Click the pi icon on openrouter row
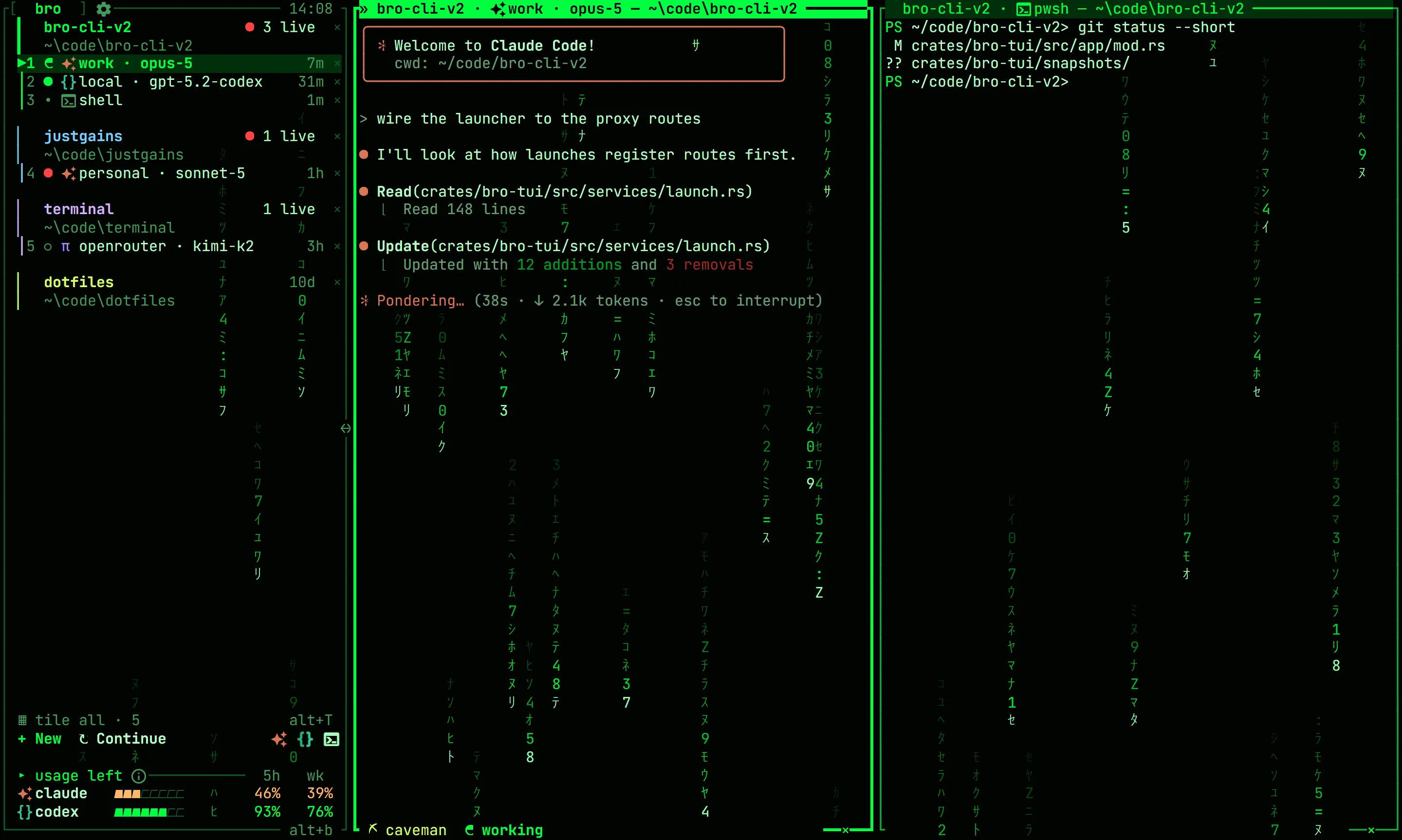Image resolution: width=1402 pixels, height=840 pixels. (66, 246)
